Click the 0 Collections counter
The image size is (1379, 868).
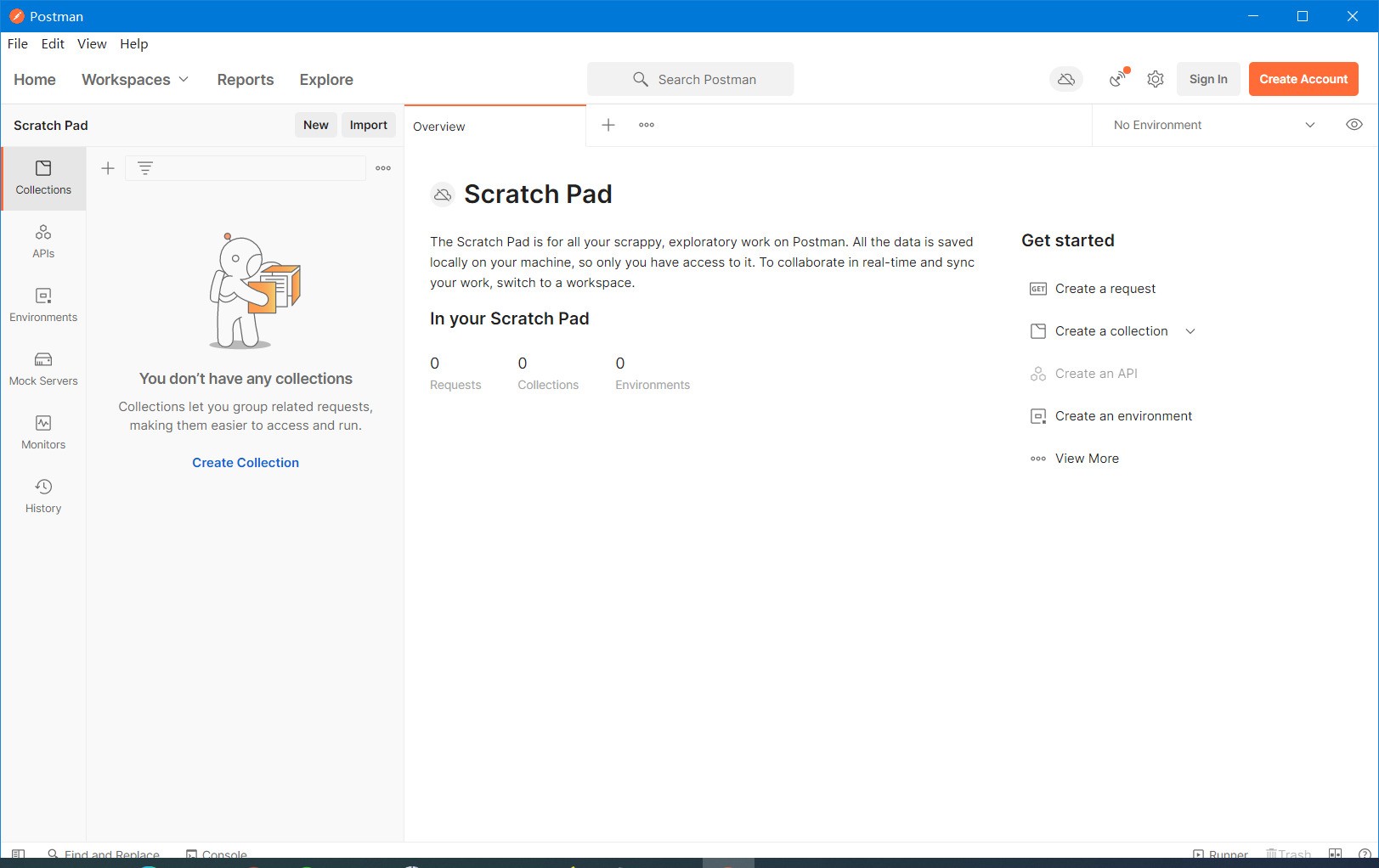coord(548,373)
